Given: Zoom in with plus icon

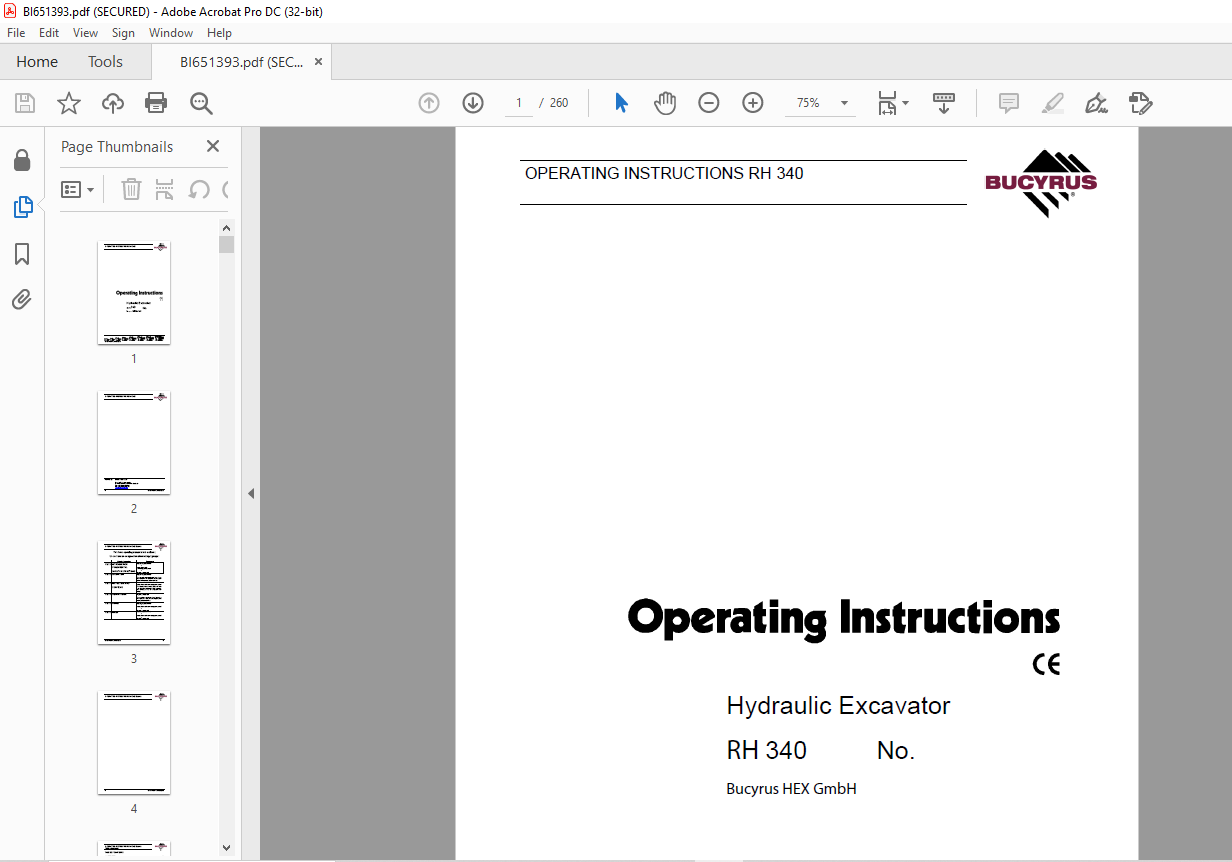Looking at the screenshot, I should 753,103.
